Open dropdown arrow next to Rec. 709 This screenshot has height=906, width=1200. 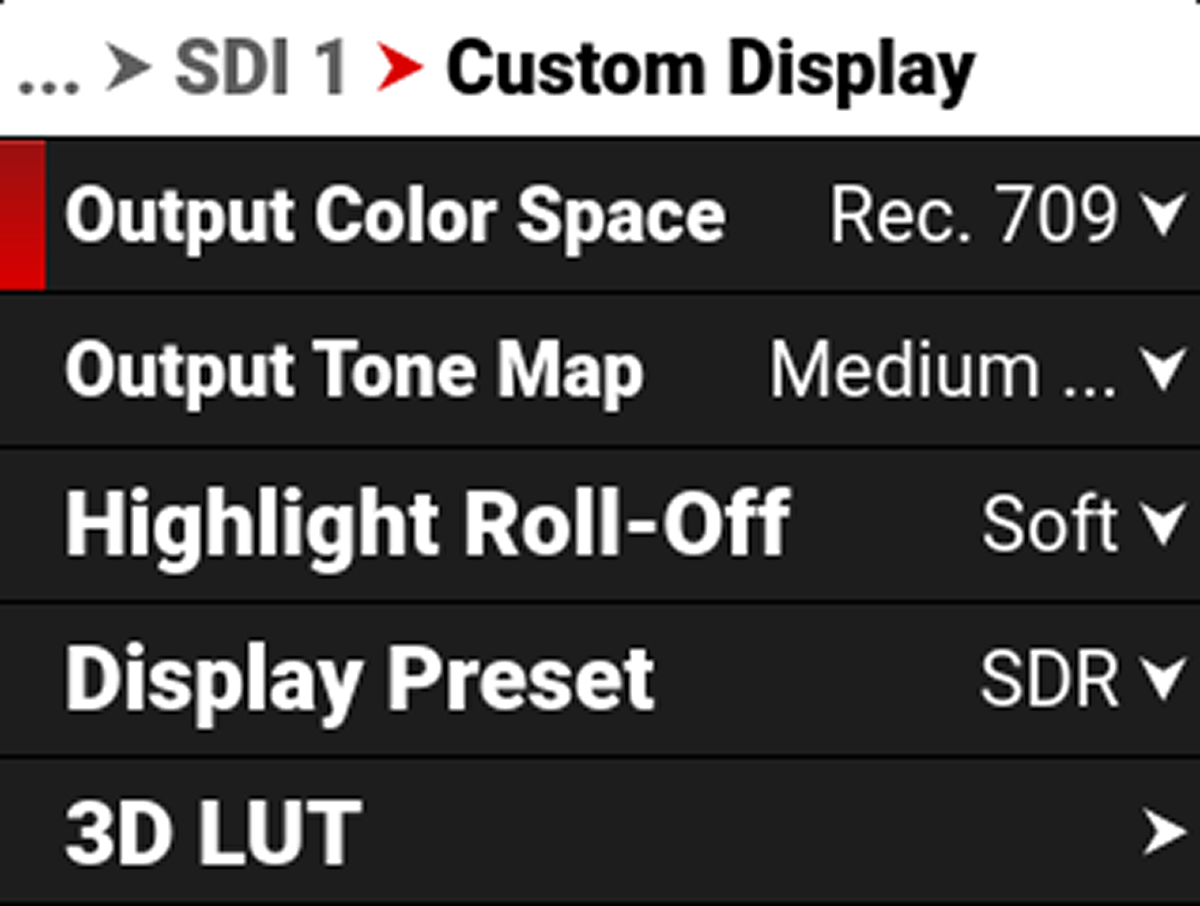(x=1165, y=216)
